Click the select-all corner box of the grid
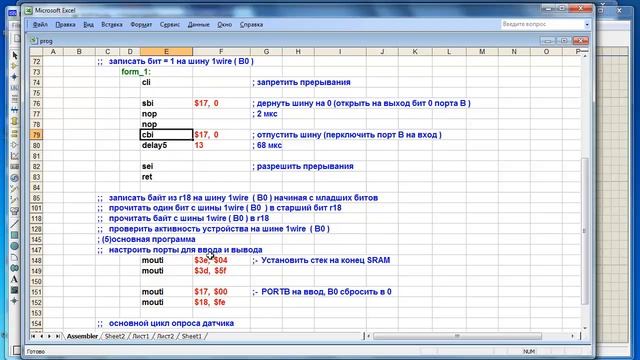The width and height of the screenshot is (640, 360). coord(36,51)
